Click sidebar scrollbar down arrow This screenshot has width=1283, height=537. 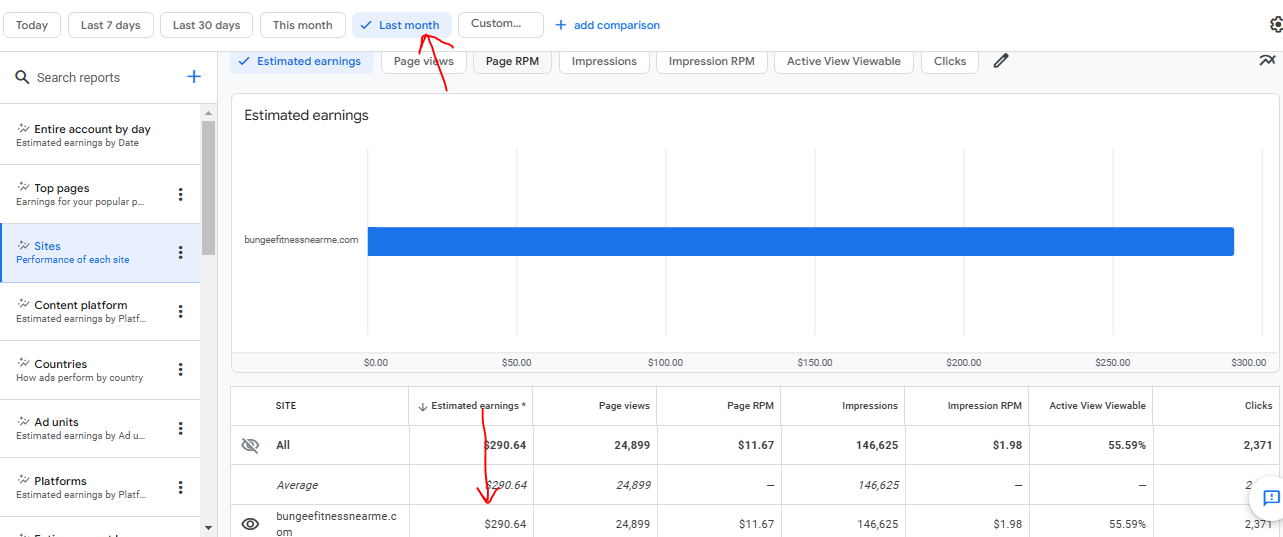[208, 527]
